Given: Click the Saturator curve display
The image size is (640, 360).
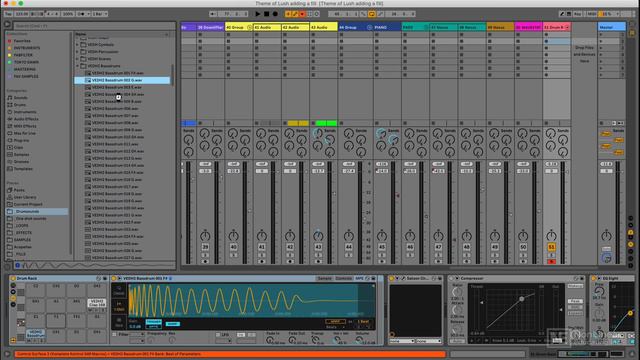Looking at the screenshot, I should point(415,311).
